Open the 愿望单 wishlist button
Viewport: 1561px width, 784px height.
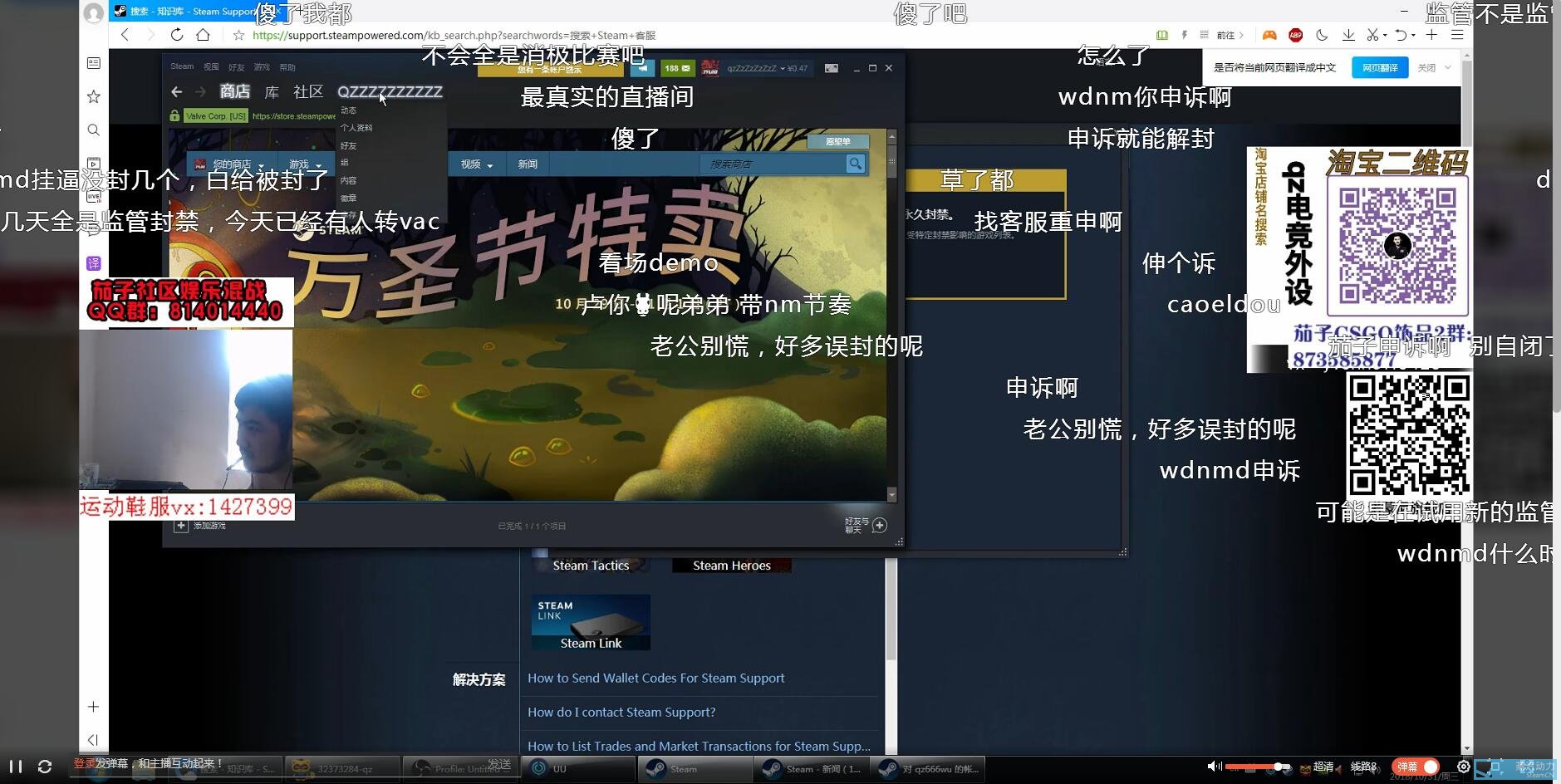(837, 141)
